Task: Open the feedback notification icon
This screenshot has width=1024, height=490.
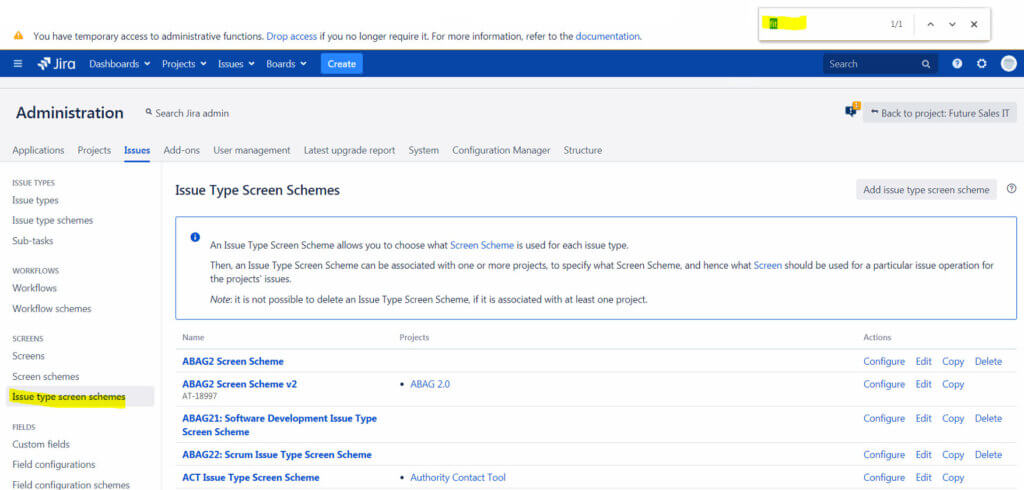Action: 851,110
